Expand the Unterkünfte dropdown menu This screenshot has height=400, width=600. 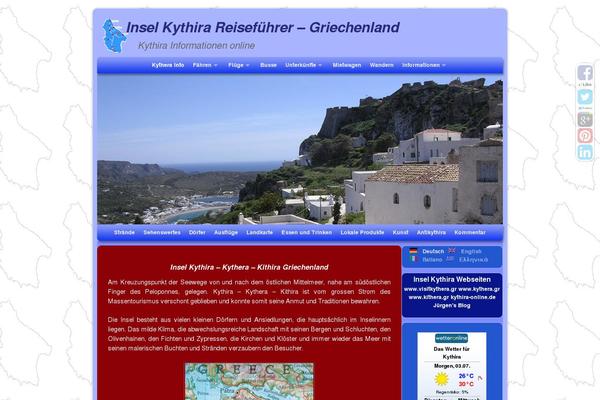(x=303, y=65)
